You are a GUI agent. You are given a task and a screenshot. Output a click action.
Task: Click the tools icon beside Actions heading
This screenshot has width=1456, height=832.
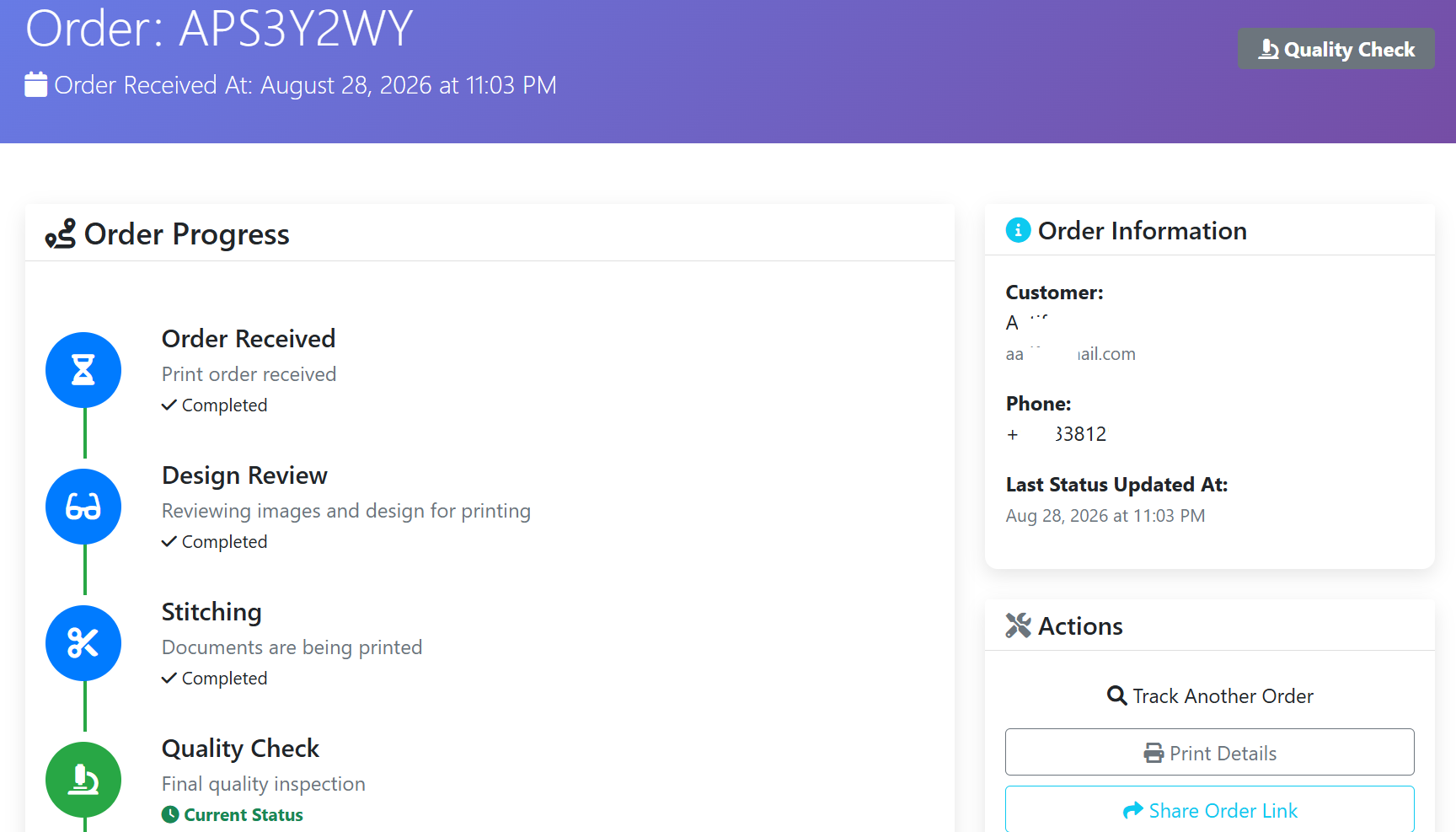1018,625
